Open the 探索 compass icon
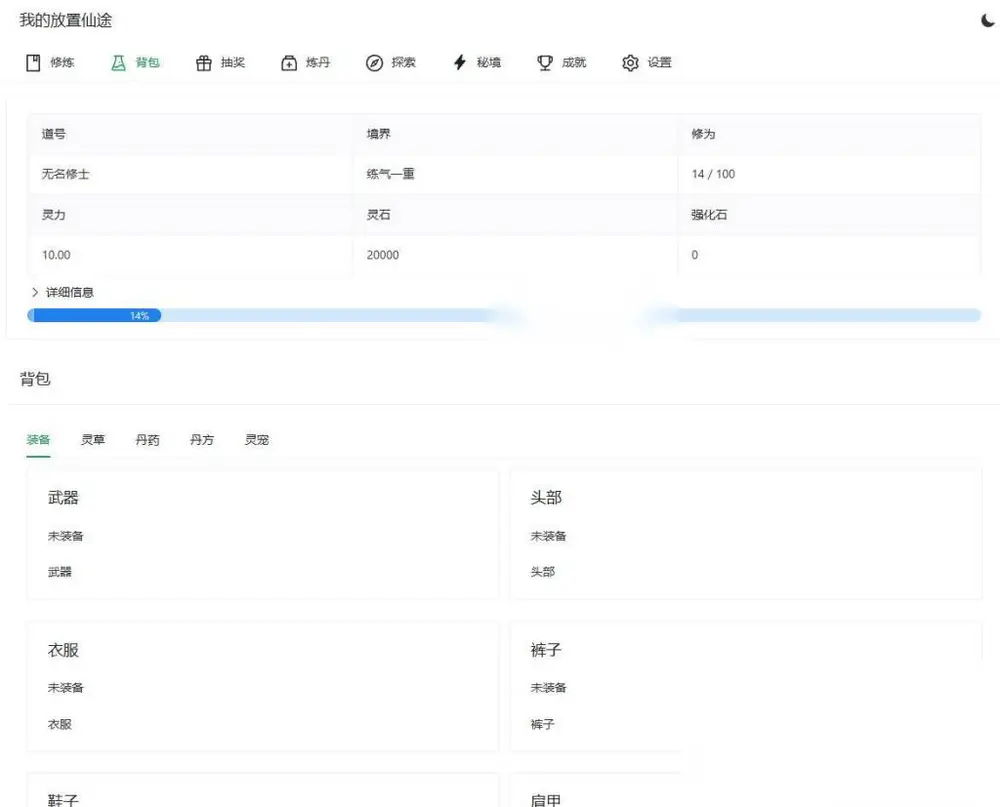Screen dimensions: 1000x807 [374, 63]
